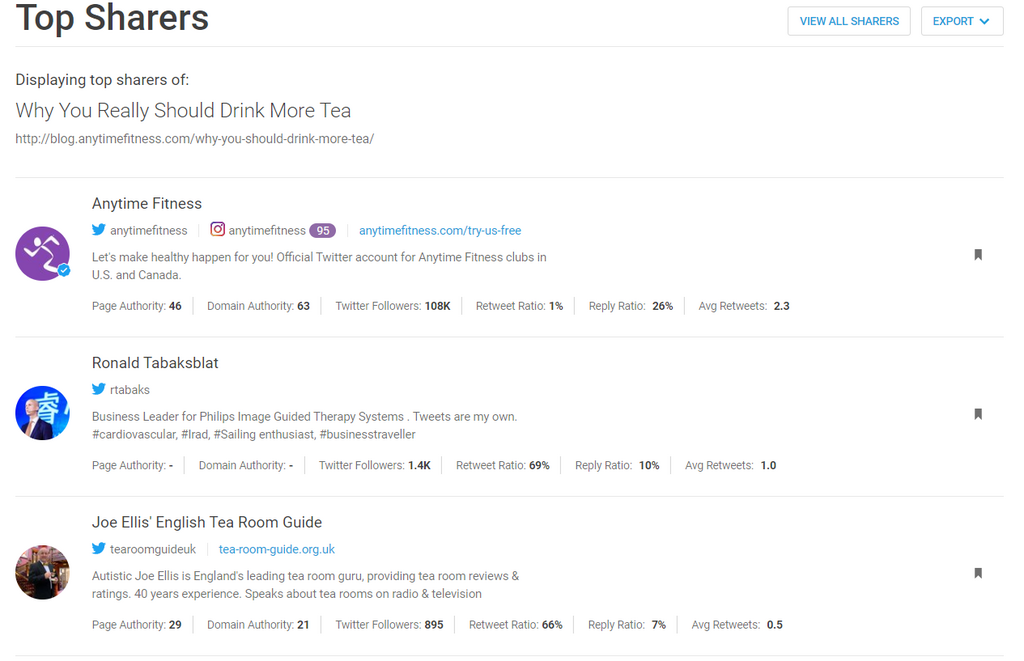
Task: Click the Twitter icon beside tearoomguideuk
Action: tap(99, 549)
